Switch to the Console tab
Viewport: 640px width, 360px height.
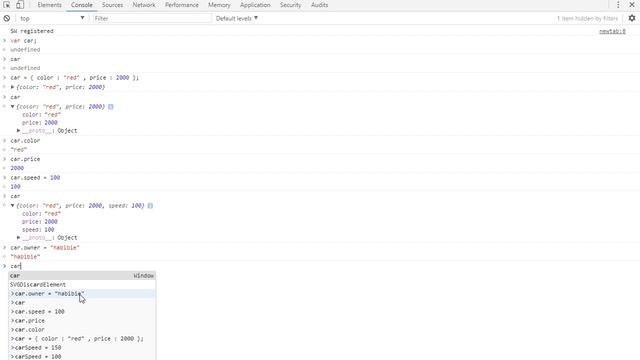coord(82,5)
